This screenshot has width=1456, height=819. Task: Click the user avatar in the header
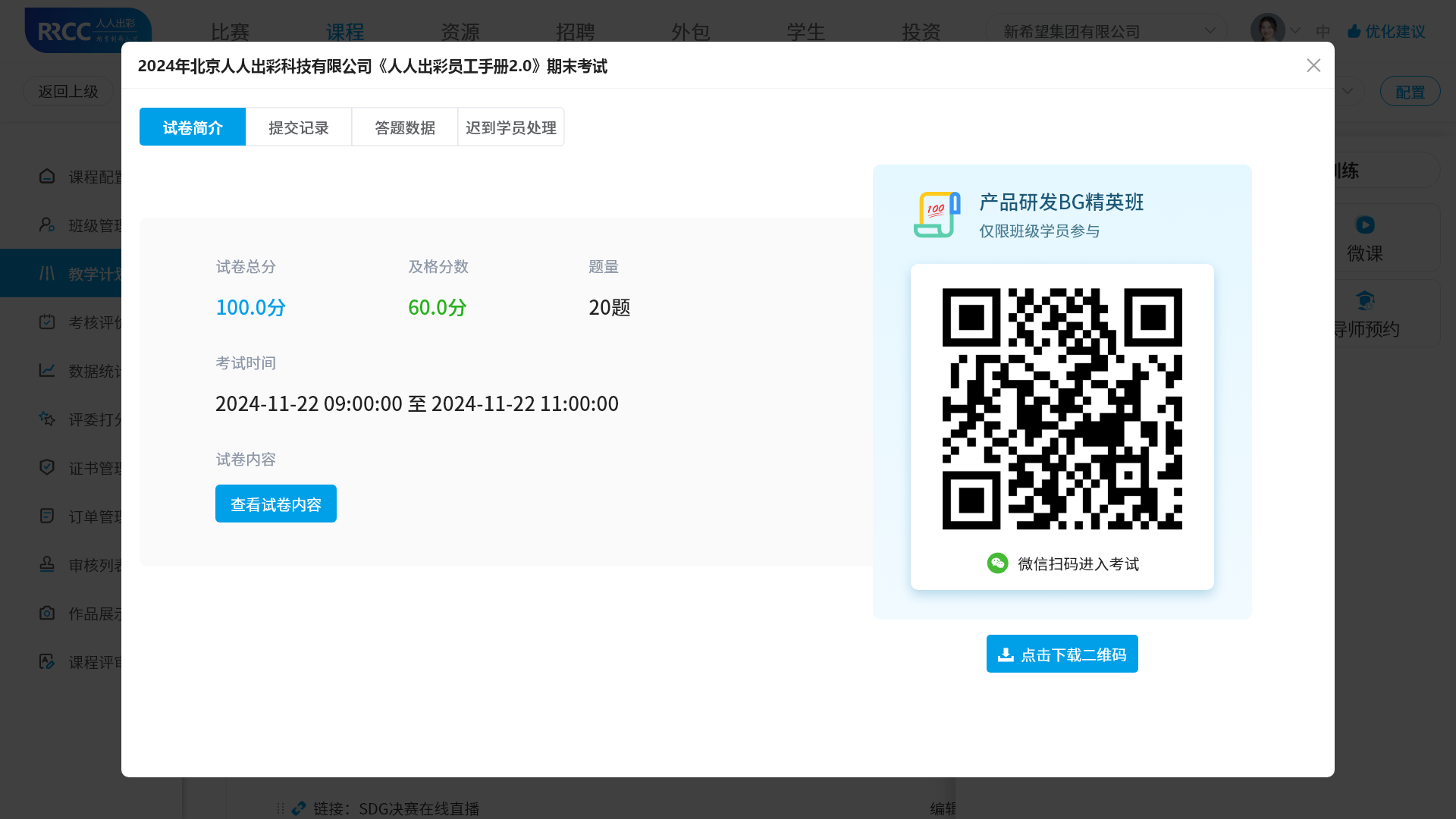(1267, 30)
